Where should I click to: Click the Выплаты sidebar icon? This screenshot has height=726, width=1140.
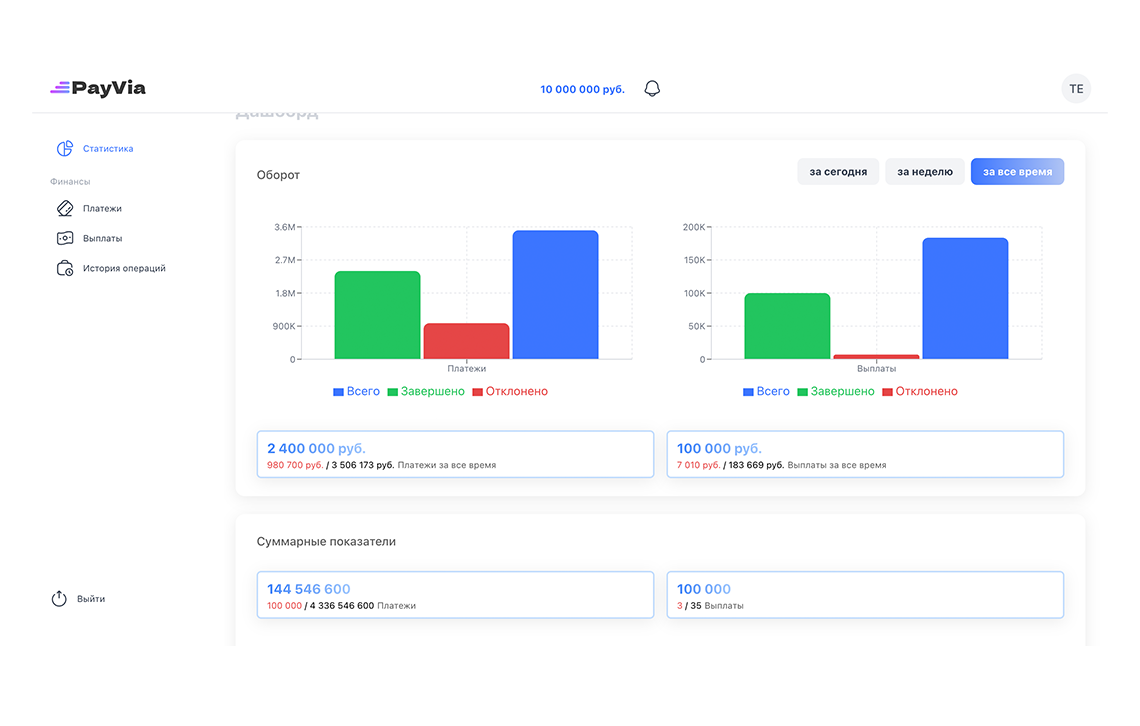tap(65, 239)
